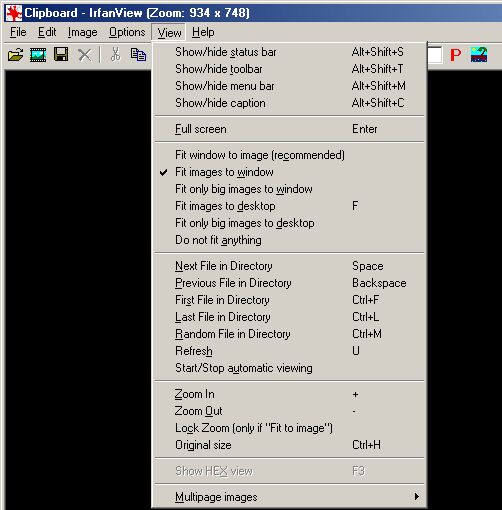Click the About IrfanView picture icon

pyautogui.click(x=479, y=55)
